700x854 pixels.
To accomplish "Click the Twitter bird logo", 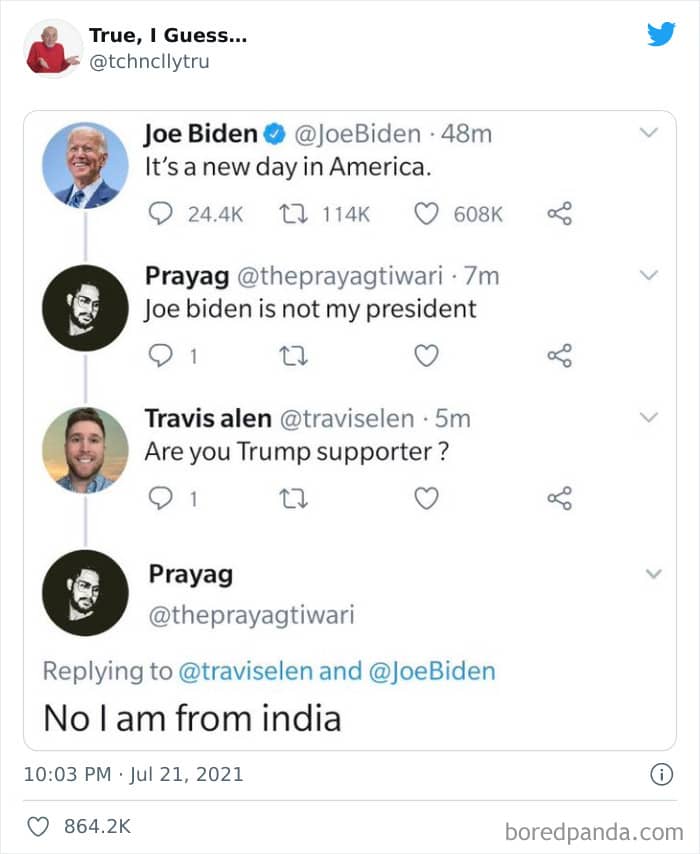I will [661, 34].
